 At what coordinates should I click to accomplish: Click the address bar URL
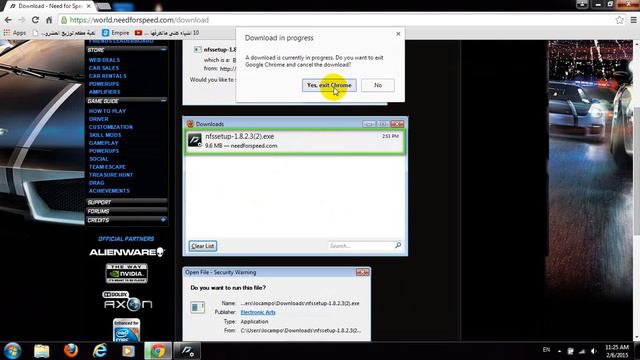(x=139, y=20)
